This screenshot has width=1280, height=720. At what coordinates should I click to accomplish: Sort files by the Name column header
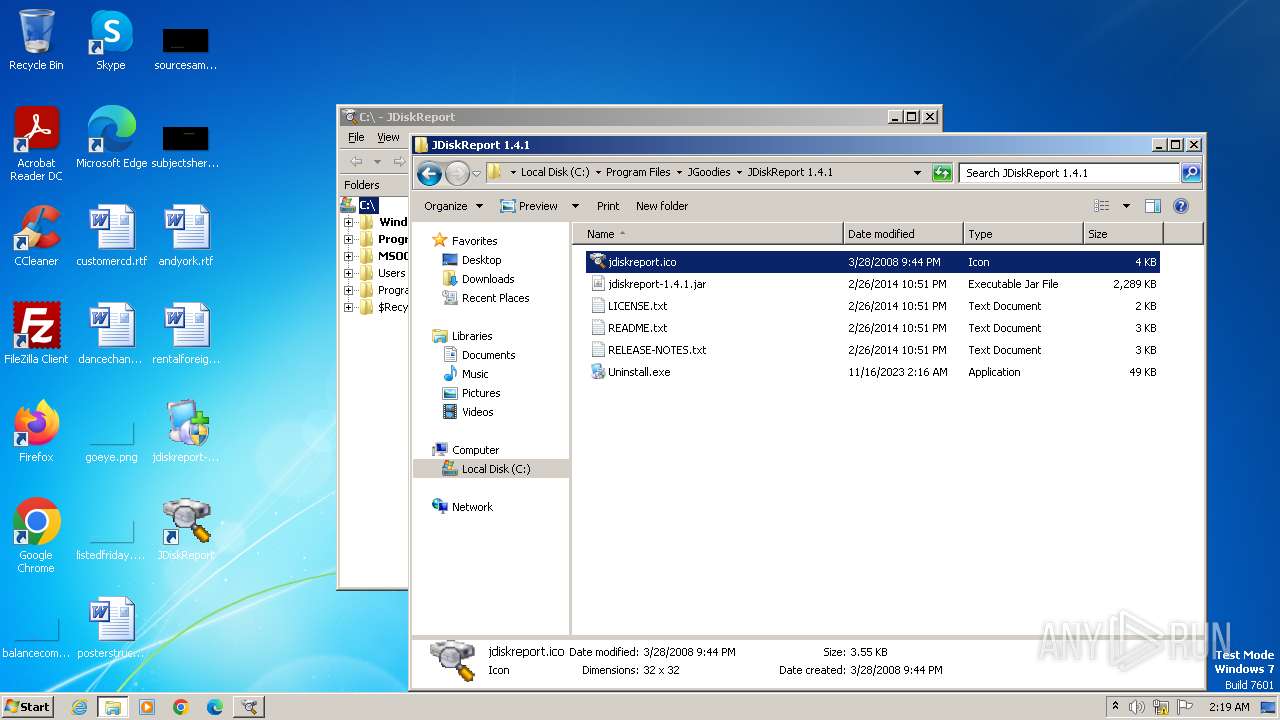coord(708,234)
